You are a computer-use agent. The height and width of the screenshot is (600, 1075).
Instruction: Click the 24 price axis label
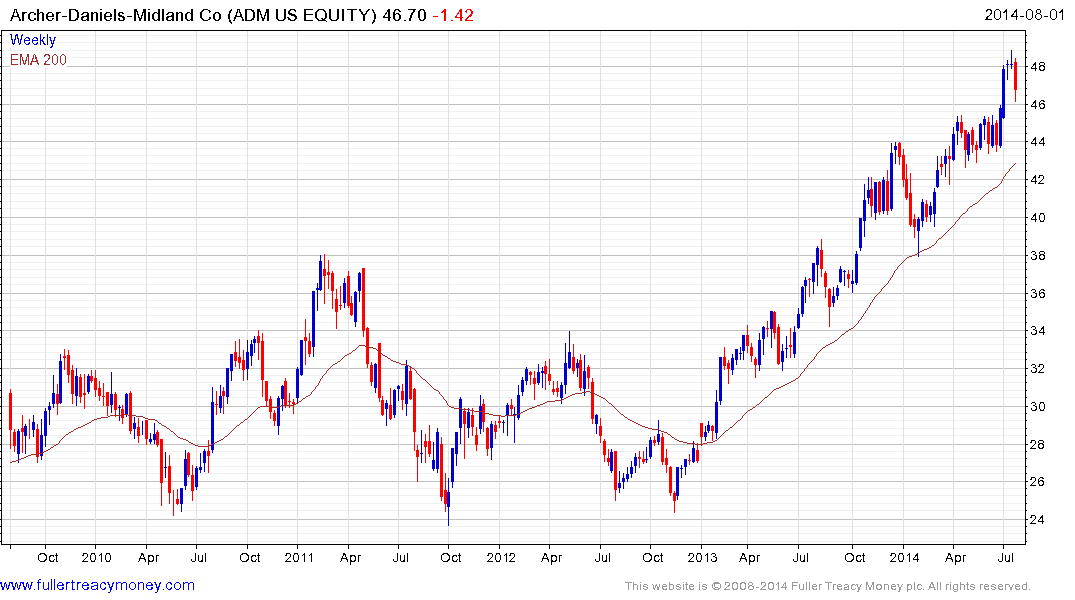click(x=1037, y=520)
